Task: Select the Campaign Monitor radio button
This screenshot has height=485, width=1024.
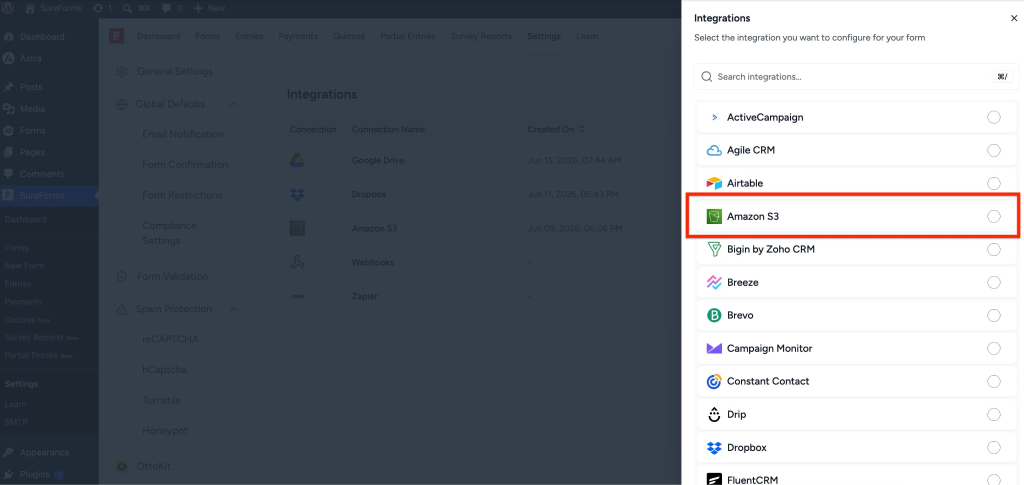Action: (993, 349)
